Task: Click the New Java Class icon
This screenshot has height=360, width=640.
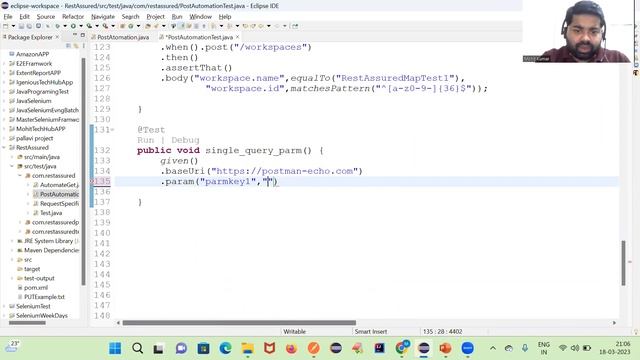Action: click(131, 26)
